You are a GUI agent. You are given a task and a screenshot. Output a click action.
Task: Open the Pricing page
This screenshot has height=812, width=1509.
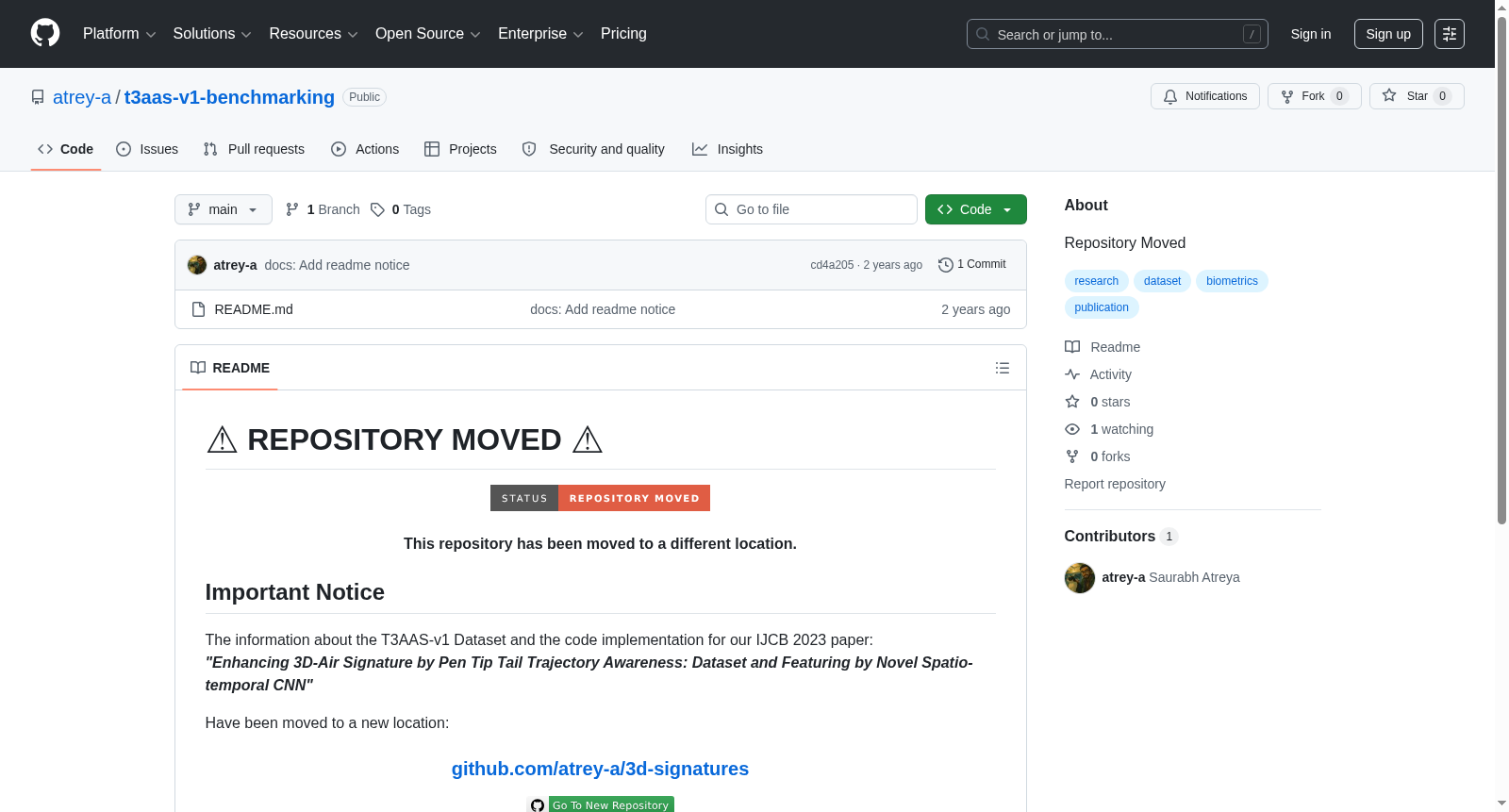tap(623, 34)
